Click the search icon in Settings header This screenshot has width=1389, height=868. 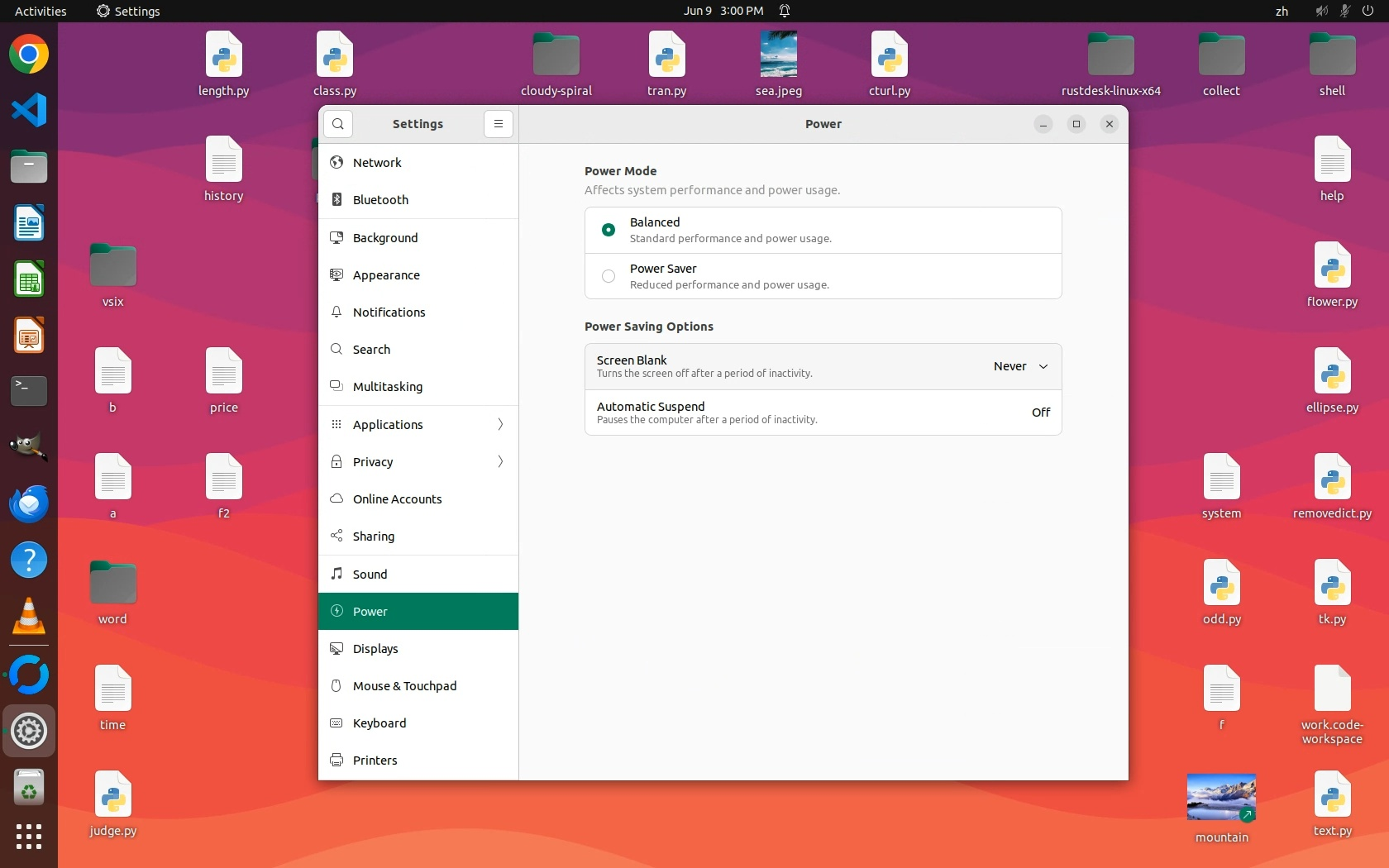[x=338, y=124]
